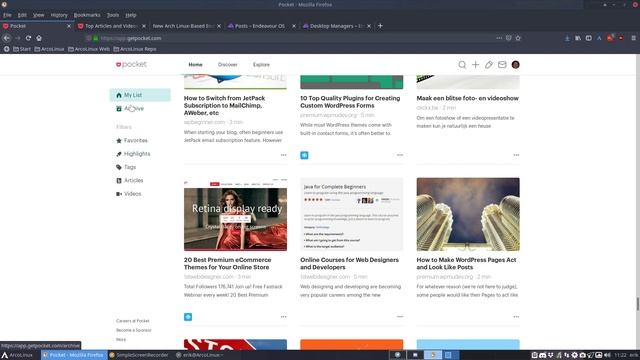Open 20 Best Premium eCommerce Themes thumbnail
640x360 pixels.
tap(235, 214)
